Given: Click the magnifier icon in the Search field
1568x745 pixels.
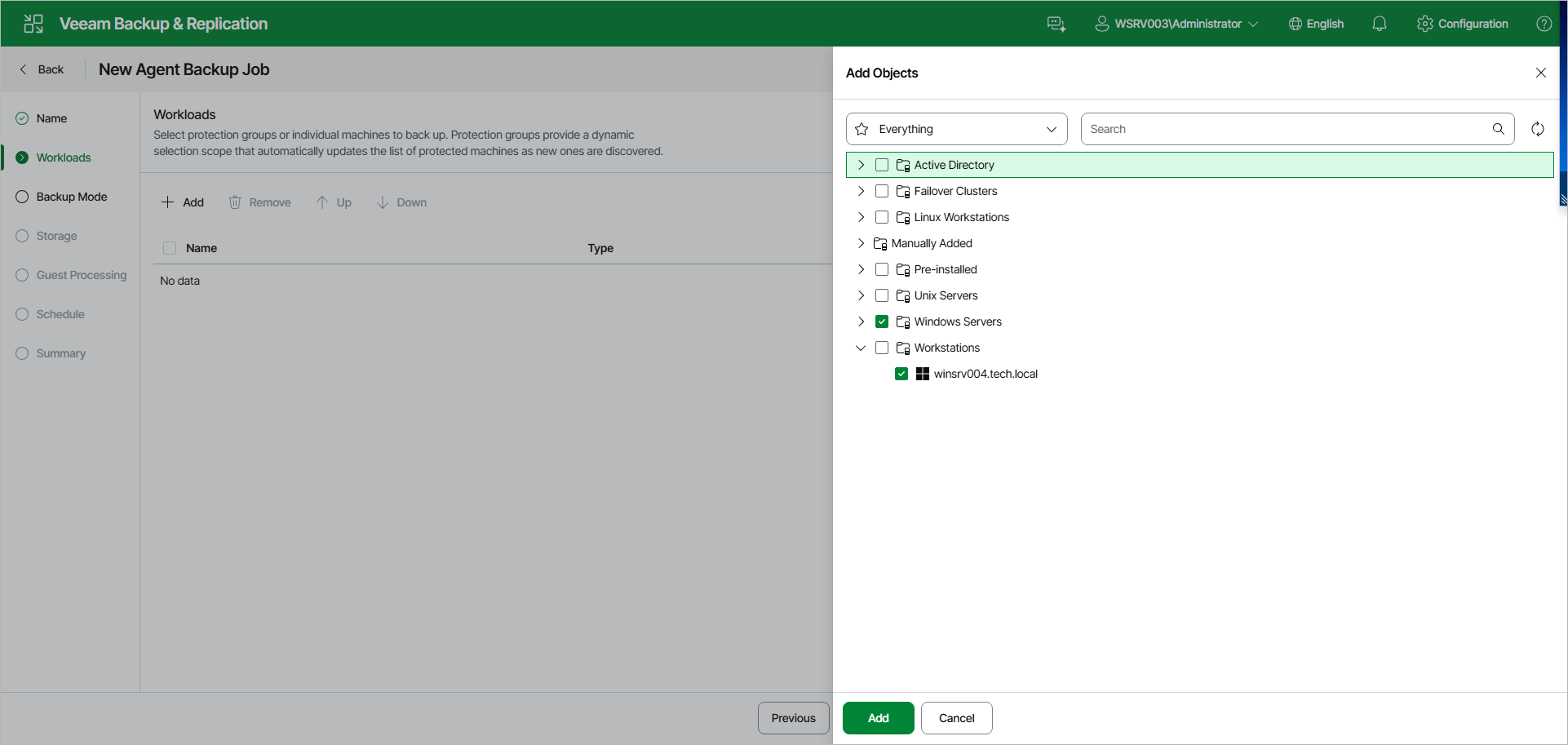Looking at the screenshot, I should coord(1499,129).
